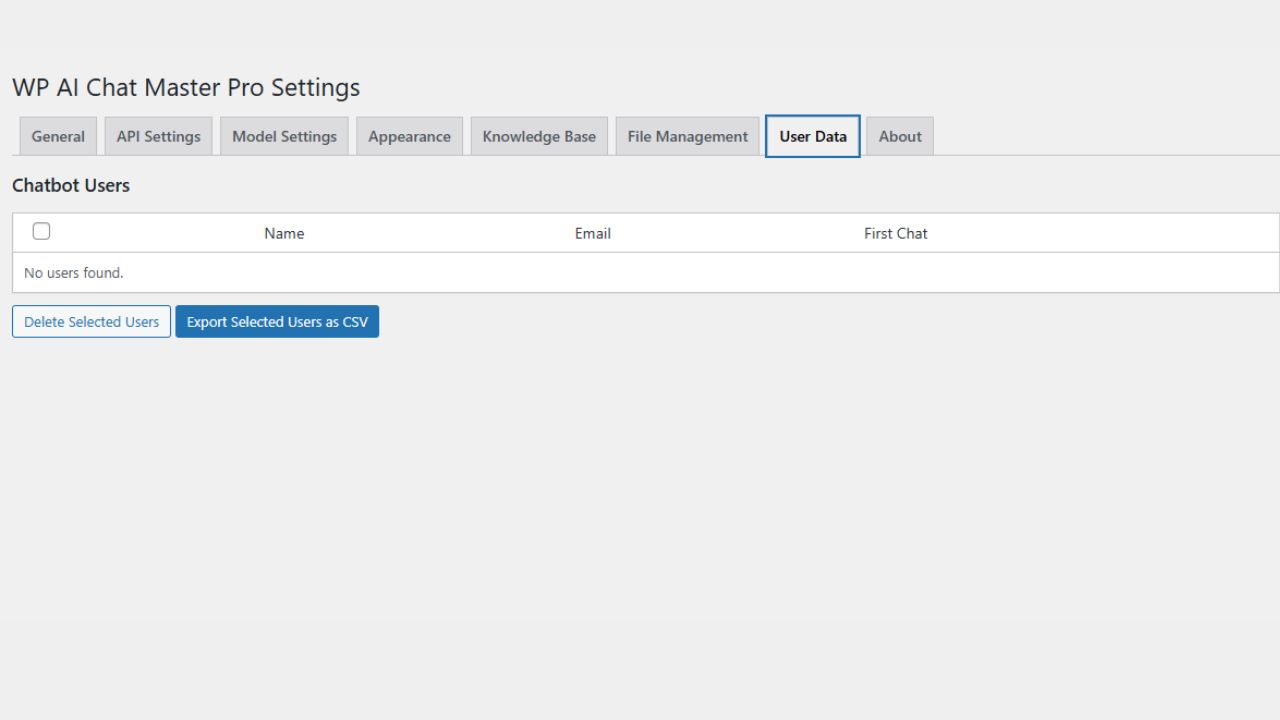The image size is (1280, 720).
Task: Click the empty table area below headers
Action: (640, 272)
